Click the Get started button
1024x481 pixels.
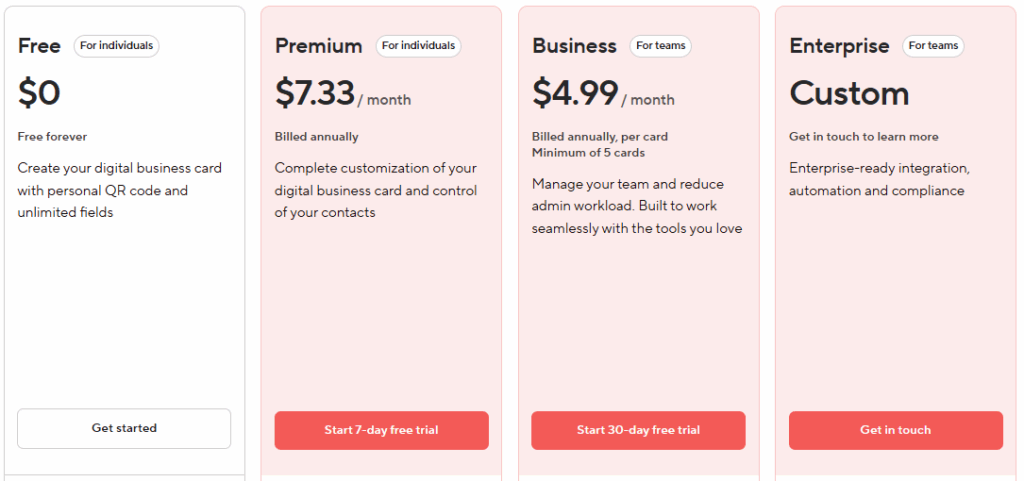tap(124, 429)
